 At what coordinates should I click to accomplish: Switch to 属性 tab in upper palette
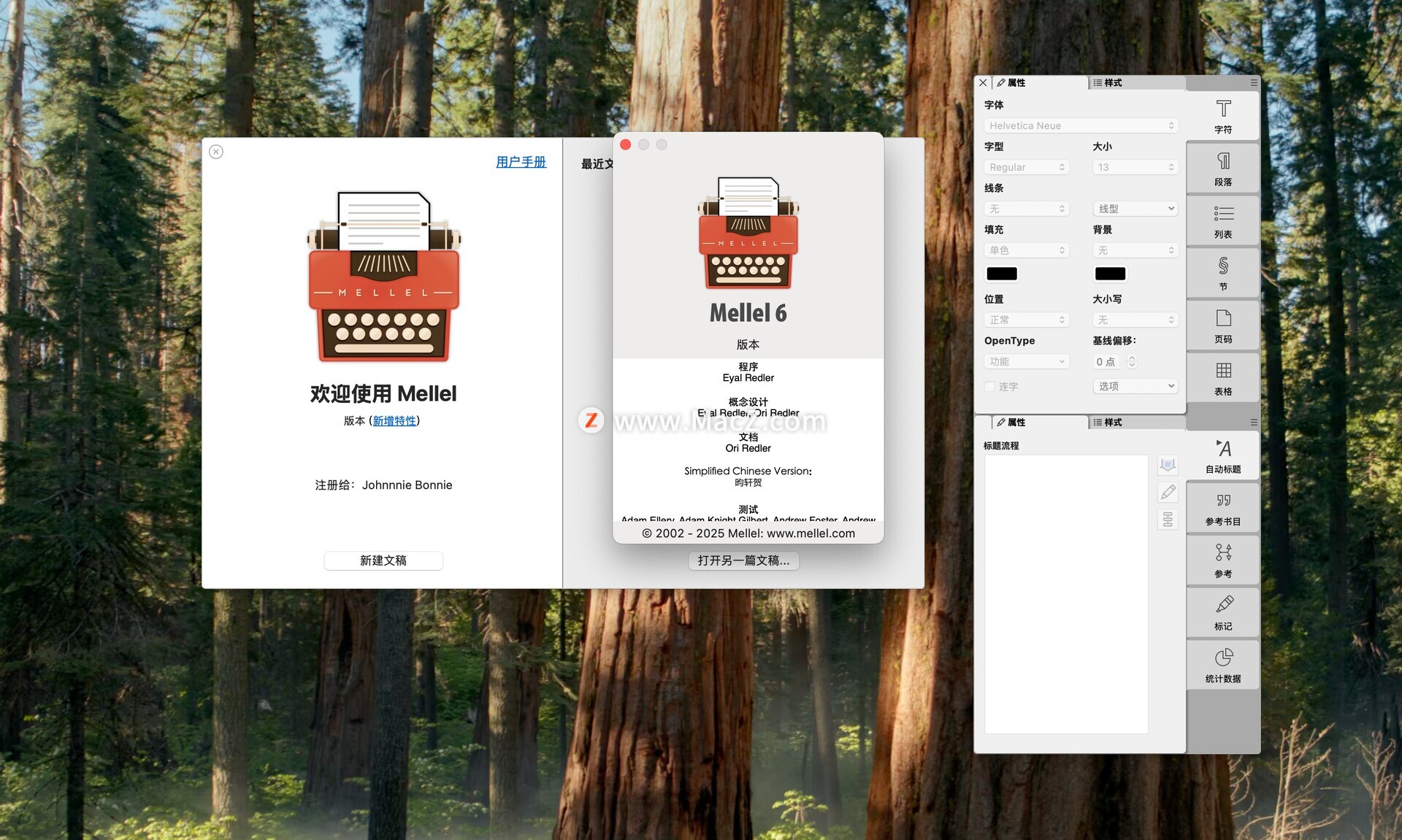pos(1039,82)
